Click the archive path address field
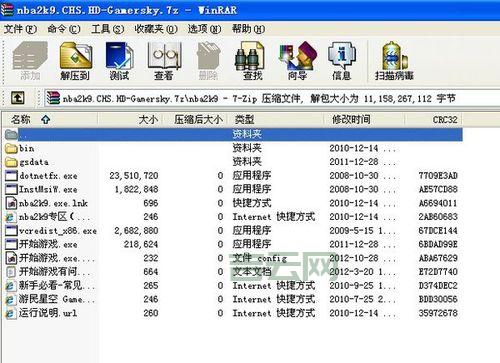 (272, 98)
